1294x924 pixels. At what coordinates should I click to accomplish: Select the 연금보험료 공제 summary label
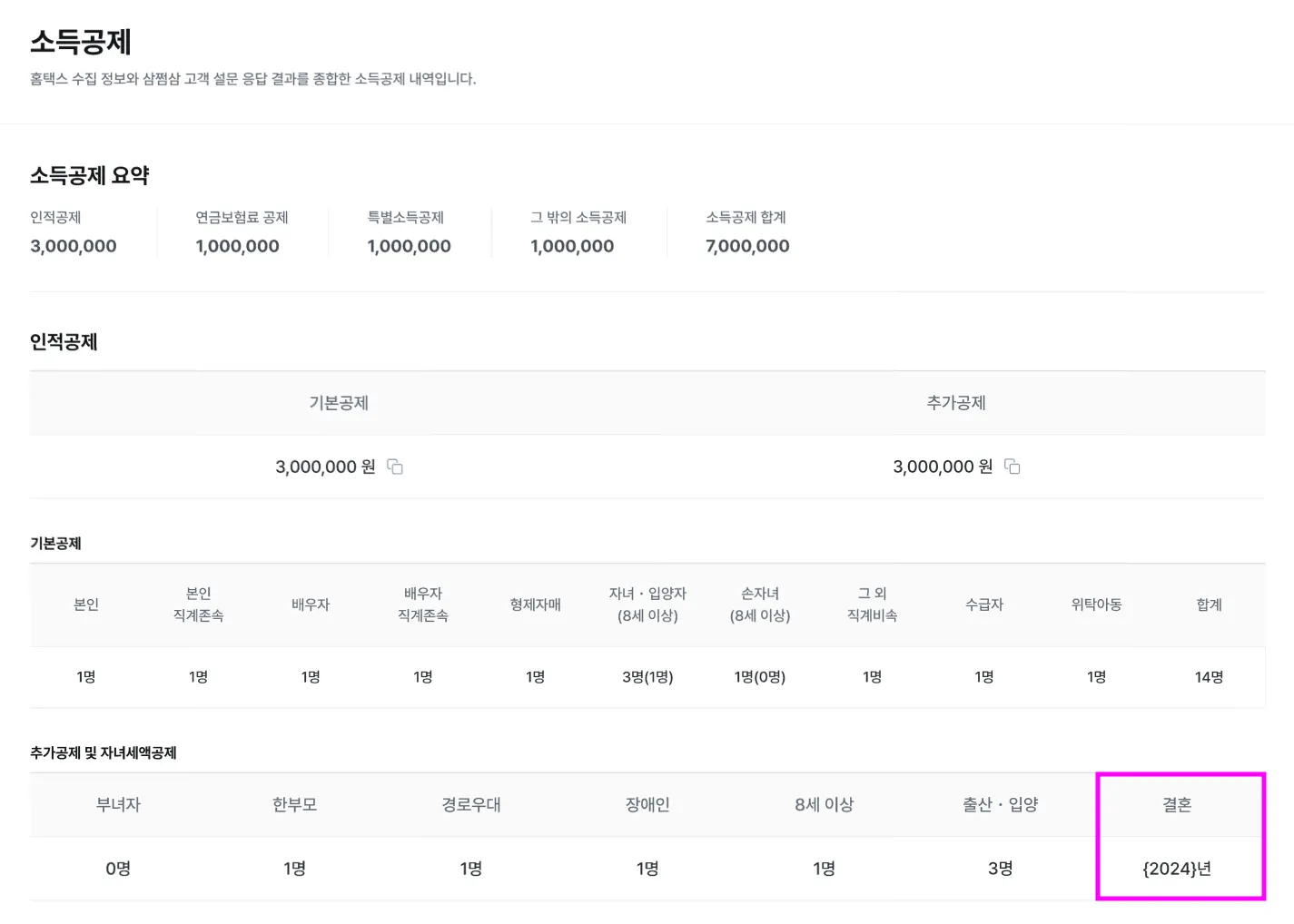242,218
